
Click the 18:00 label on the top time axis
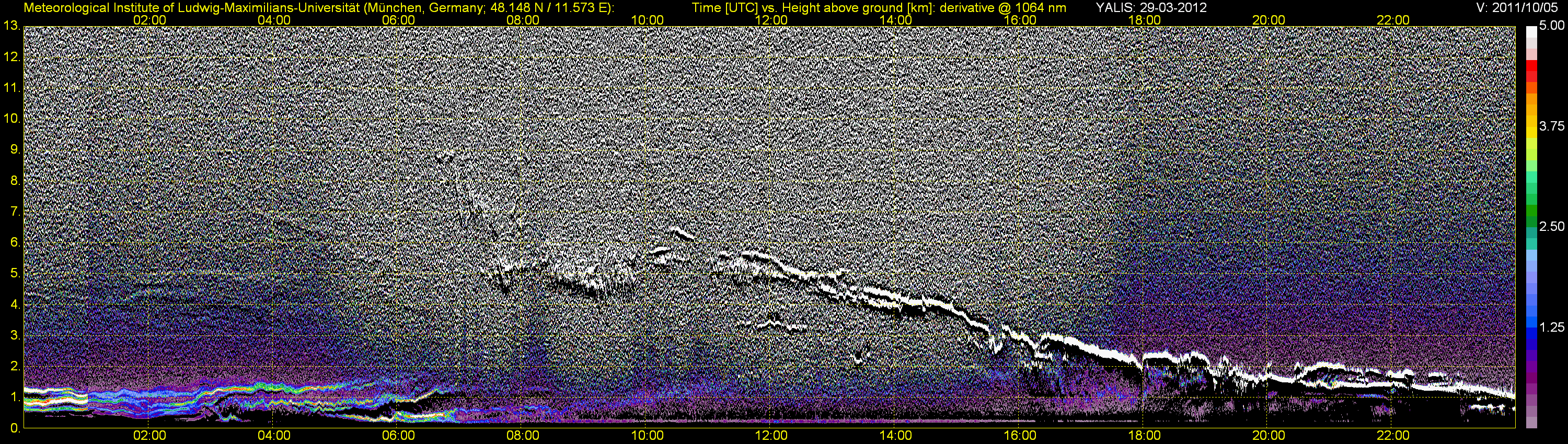point(1144,20)
